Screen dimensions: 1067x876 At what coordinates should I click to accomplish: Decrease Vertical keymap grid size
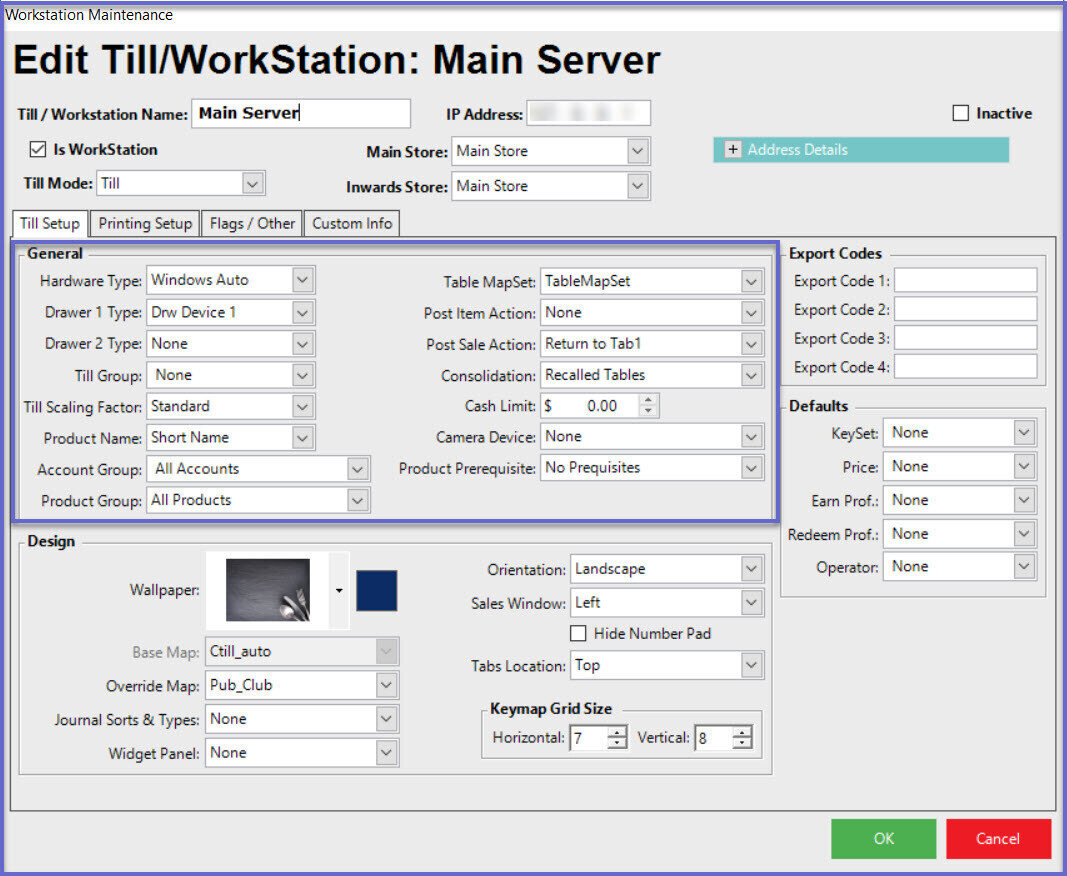[x=741, y=744]
